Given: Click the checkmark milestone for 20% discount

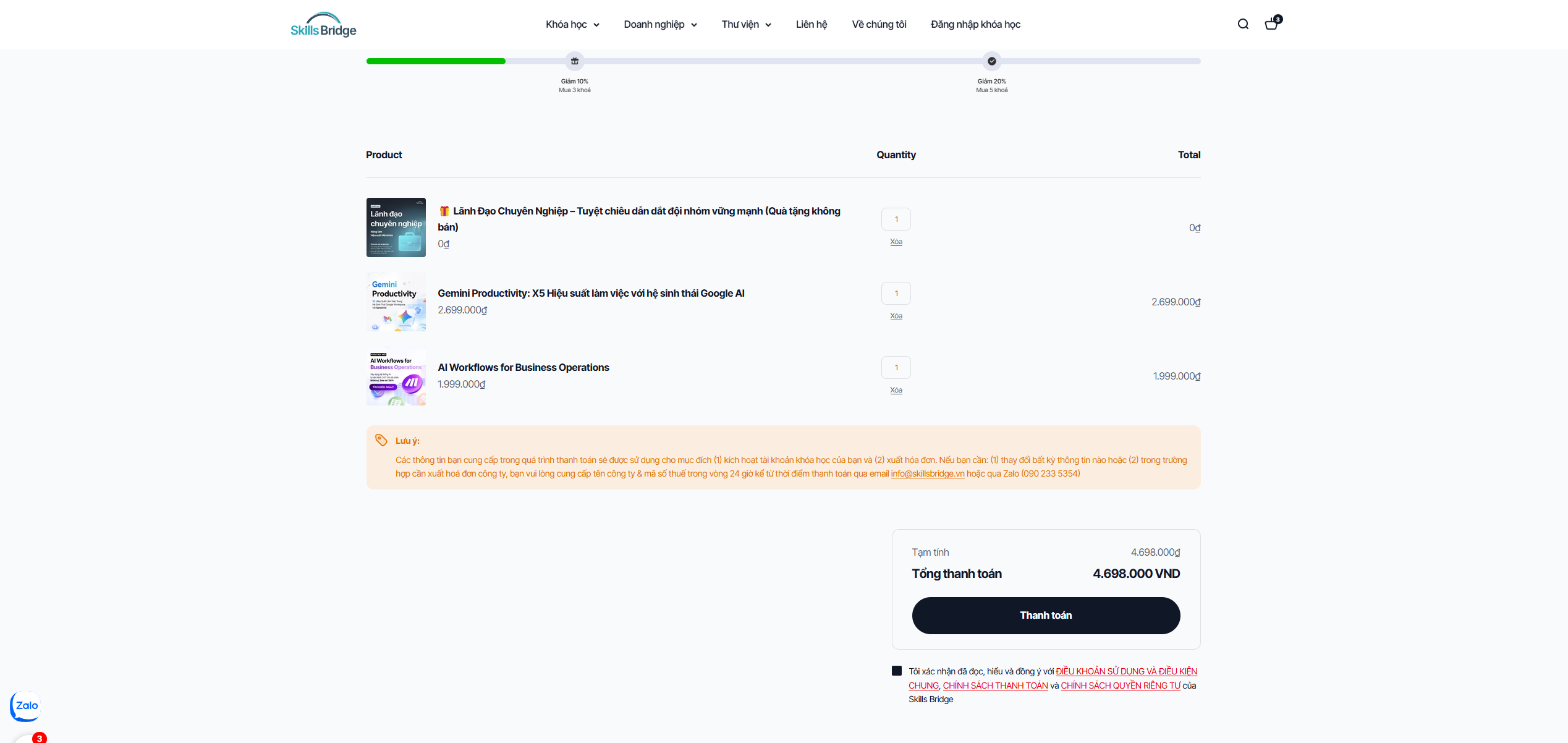Looking at the screenshot, I should point(991,61).
